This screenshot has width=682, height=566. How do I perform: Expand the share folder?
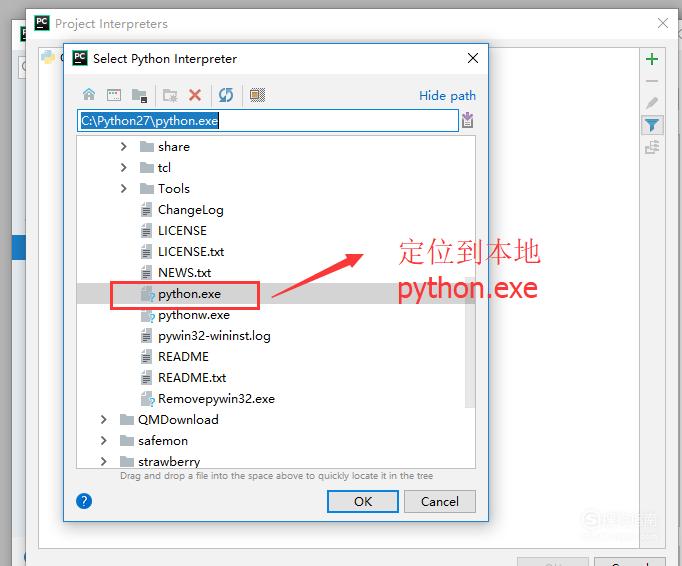pos(124,147)
